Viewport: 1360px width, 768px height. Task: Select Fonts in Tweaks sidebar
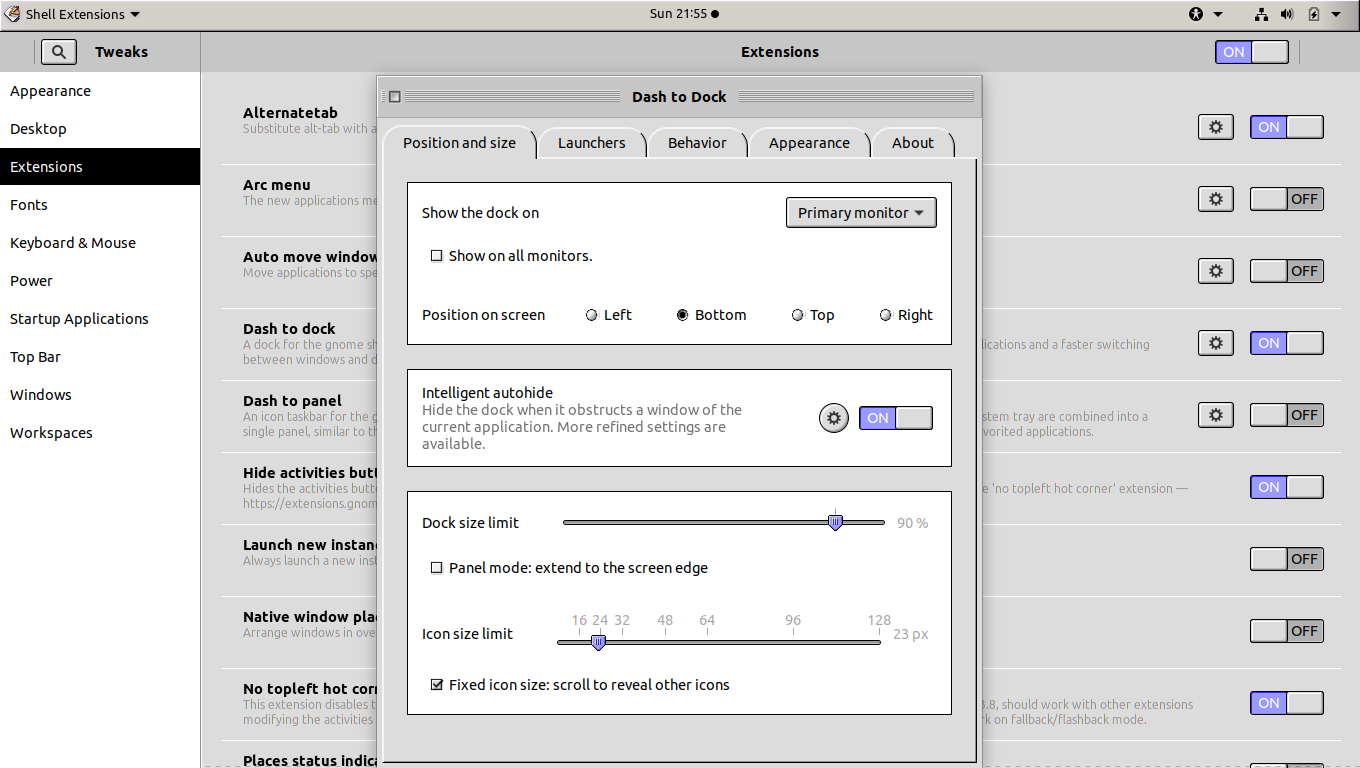100,205
